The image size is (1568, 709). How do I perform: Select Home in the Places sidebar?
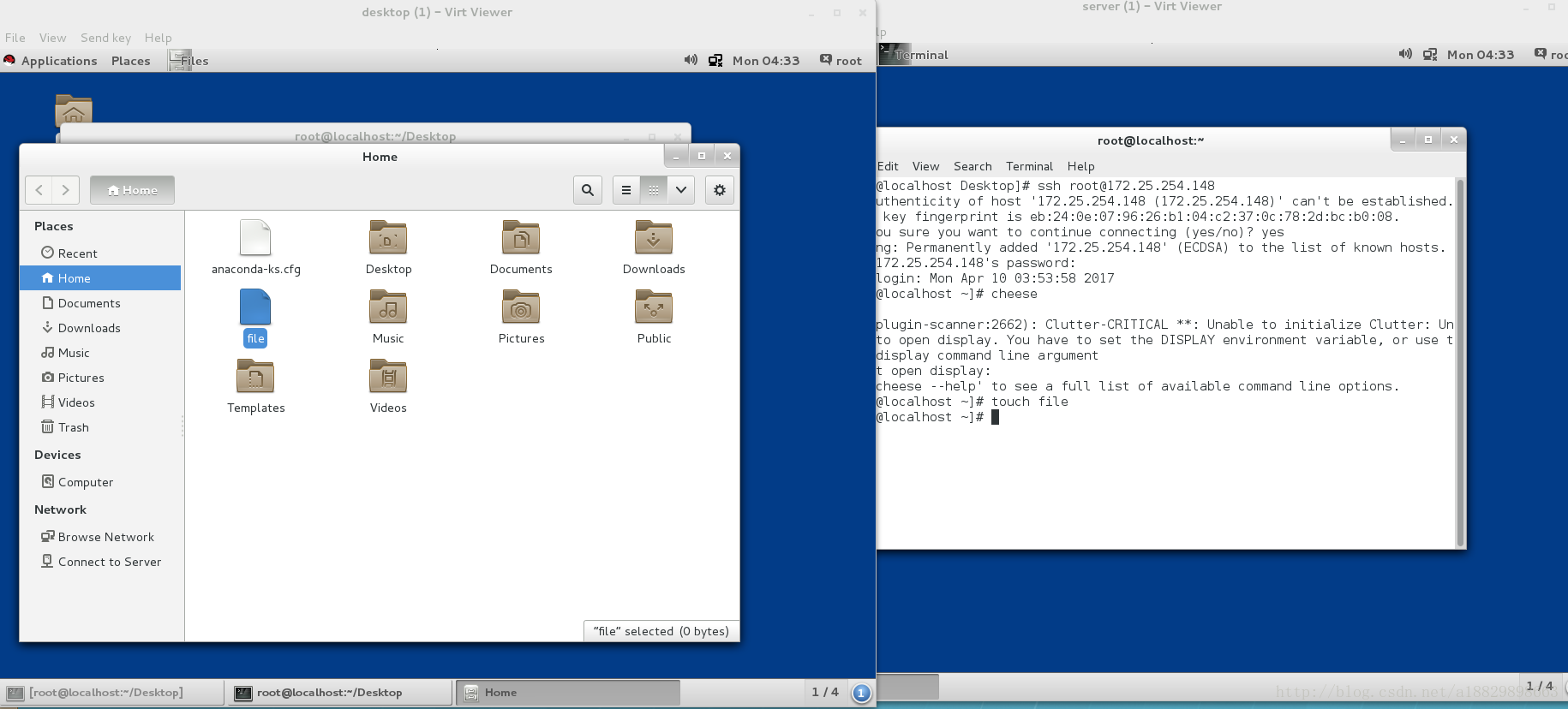pyautogui.click(x=100, y=278)
